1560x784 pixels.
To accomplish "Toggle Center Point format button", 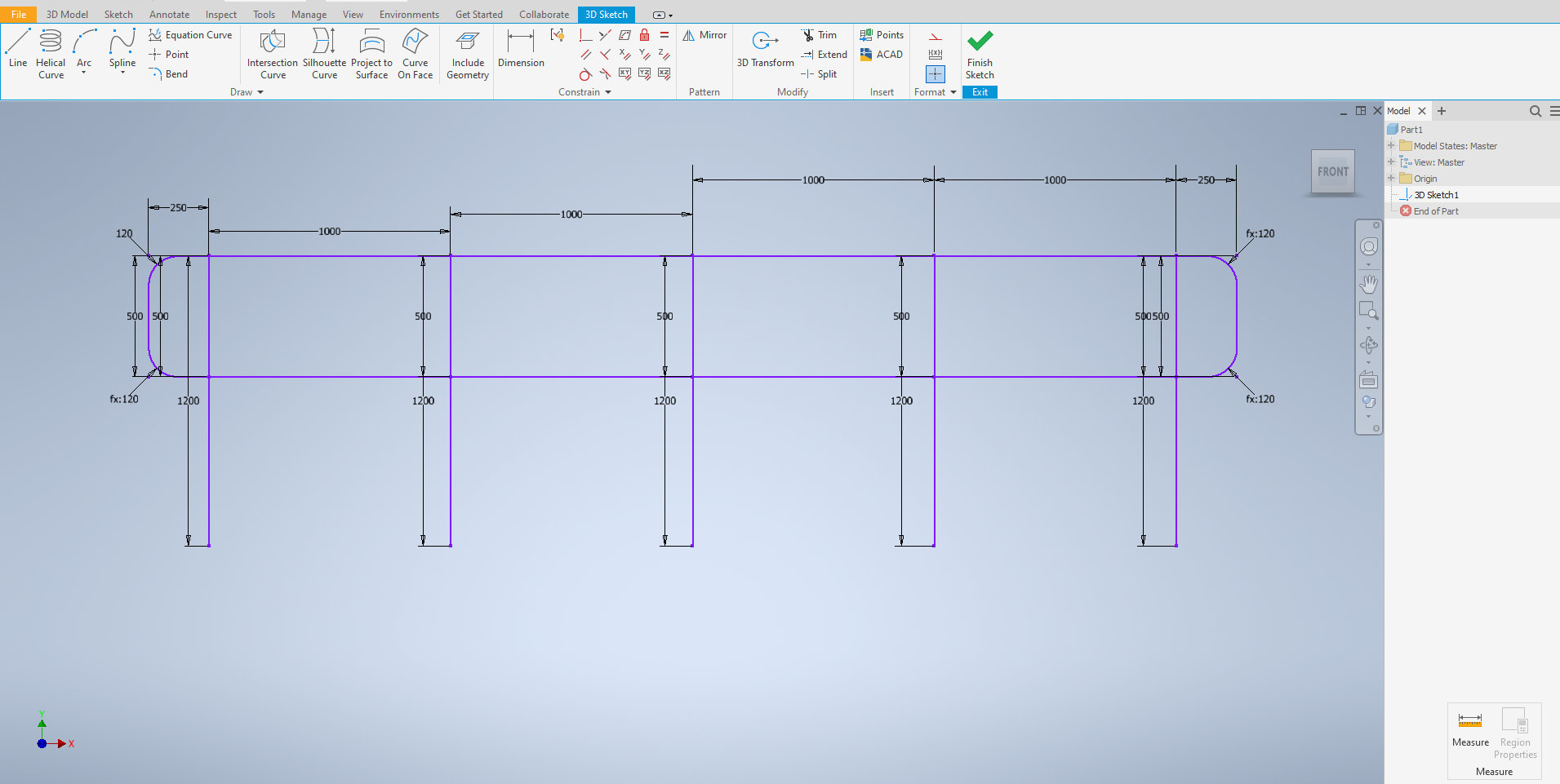I will click(936, 74).
